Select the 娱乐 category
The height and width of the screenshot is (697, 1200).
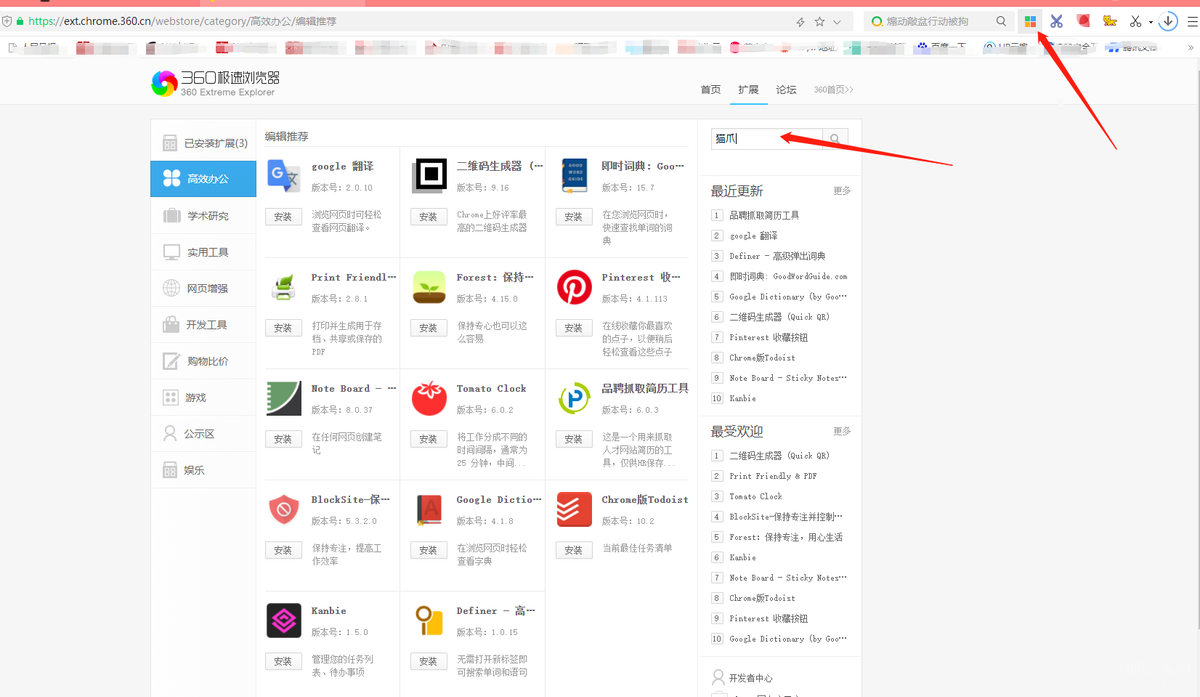pyautogui.click(x=204, y=470)
